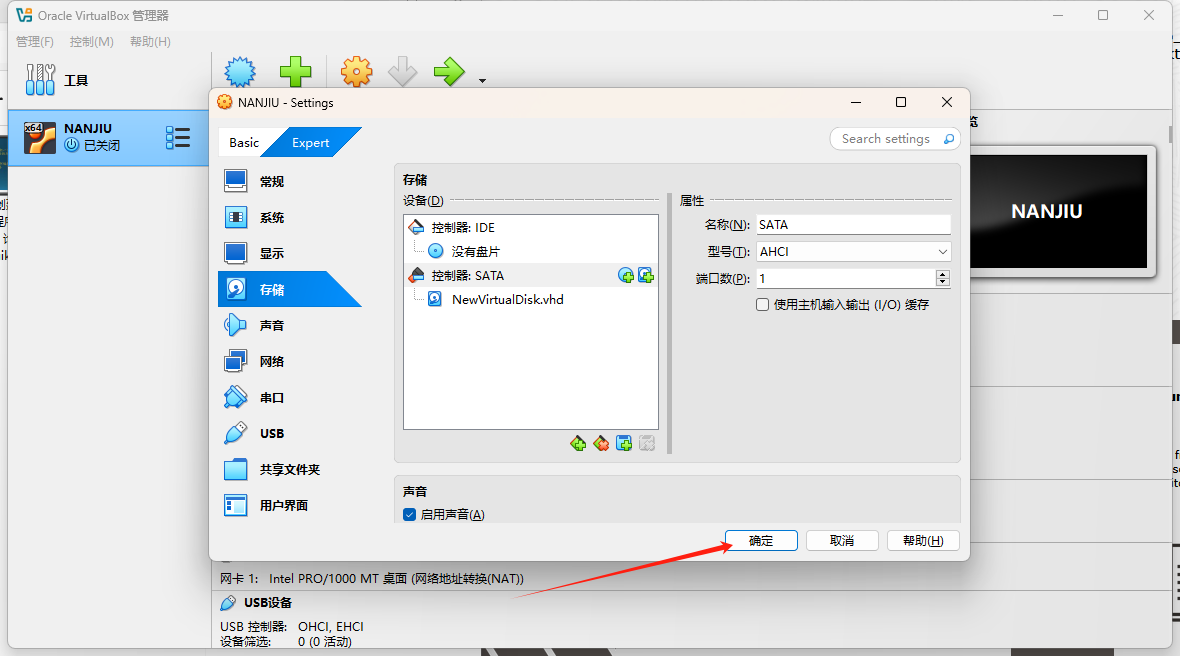The width and height of the screenshot is (1180, 656).
Task: Click add hard disk icon on SATA controller
Action: 646,275
